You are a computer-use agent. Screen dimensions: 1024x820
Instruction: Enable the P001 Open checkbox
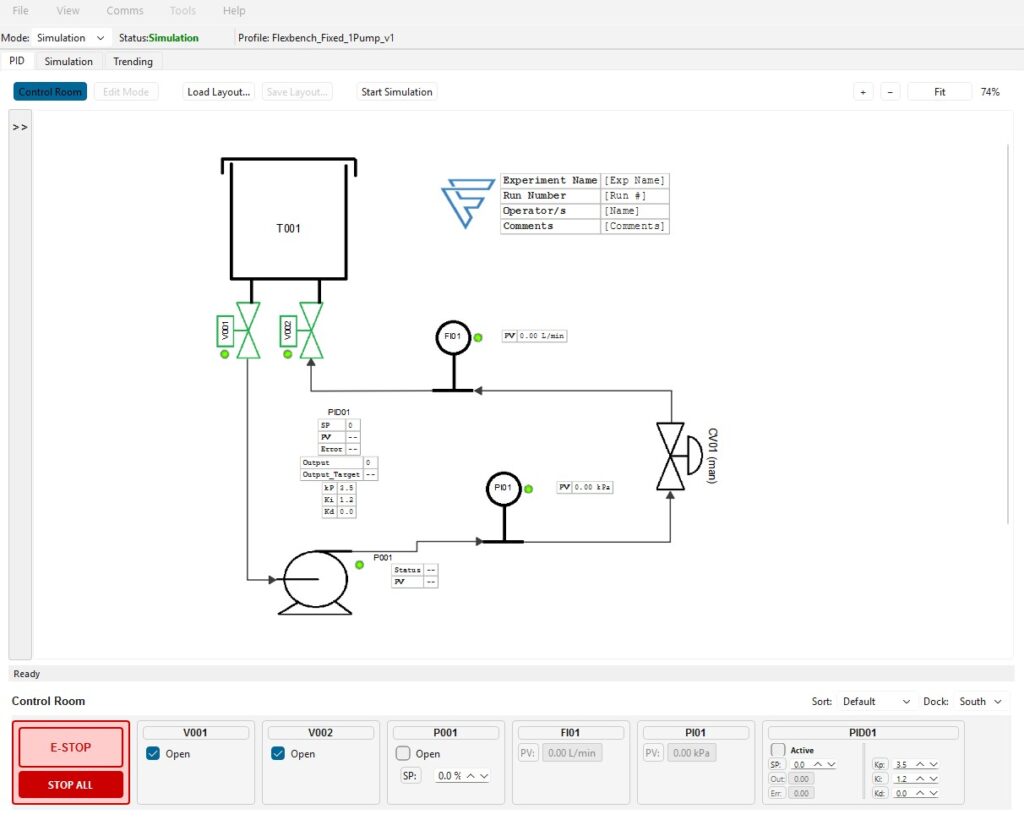(403, 754)
